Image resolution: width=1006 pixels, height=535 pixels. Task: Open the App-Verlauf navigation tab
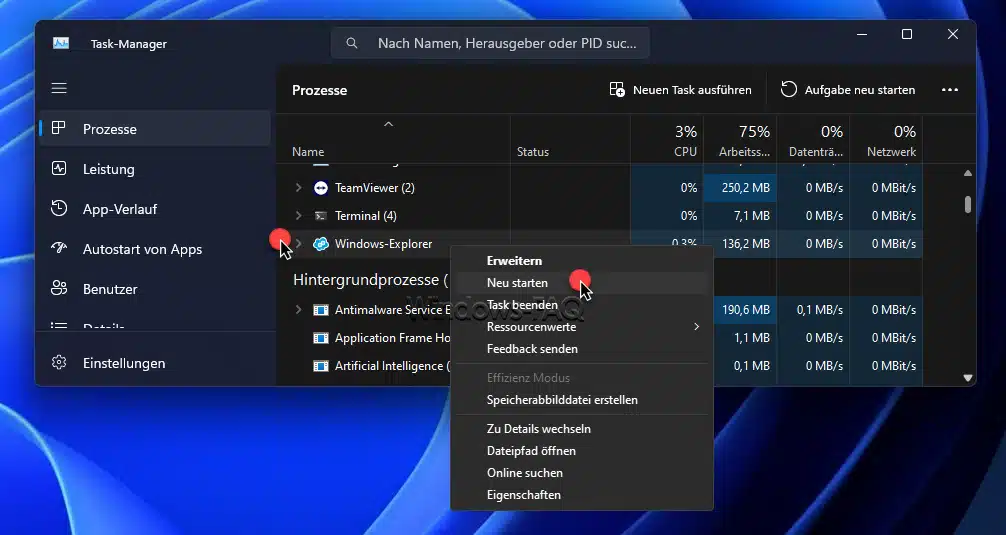click(x=155, y=208)
